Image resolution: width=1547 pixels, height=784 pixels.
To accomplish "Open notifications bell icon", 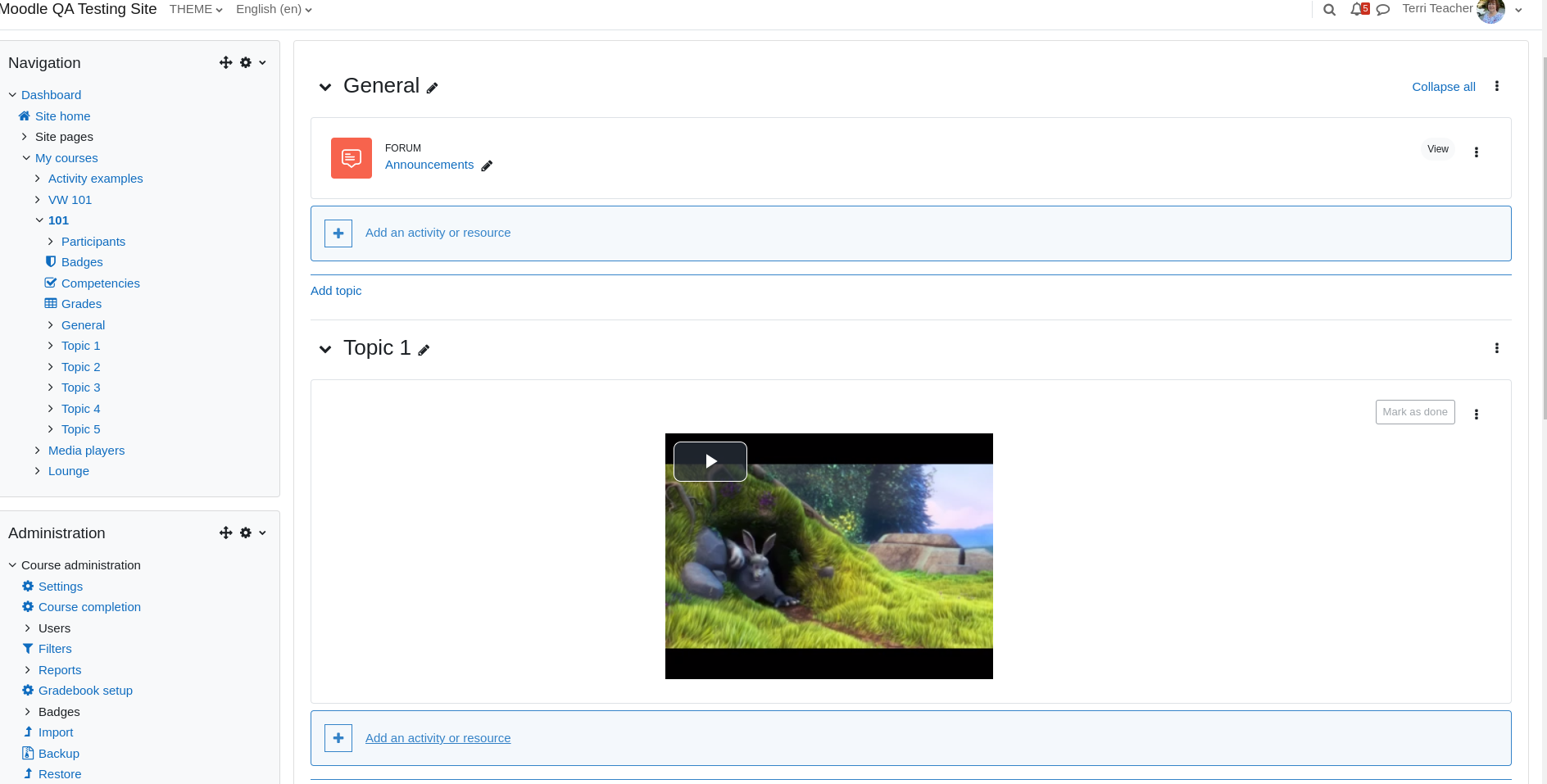I will tap(1358, 10).
